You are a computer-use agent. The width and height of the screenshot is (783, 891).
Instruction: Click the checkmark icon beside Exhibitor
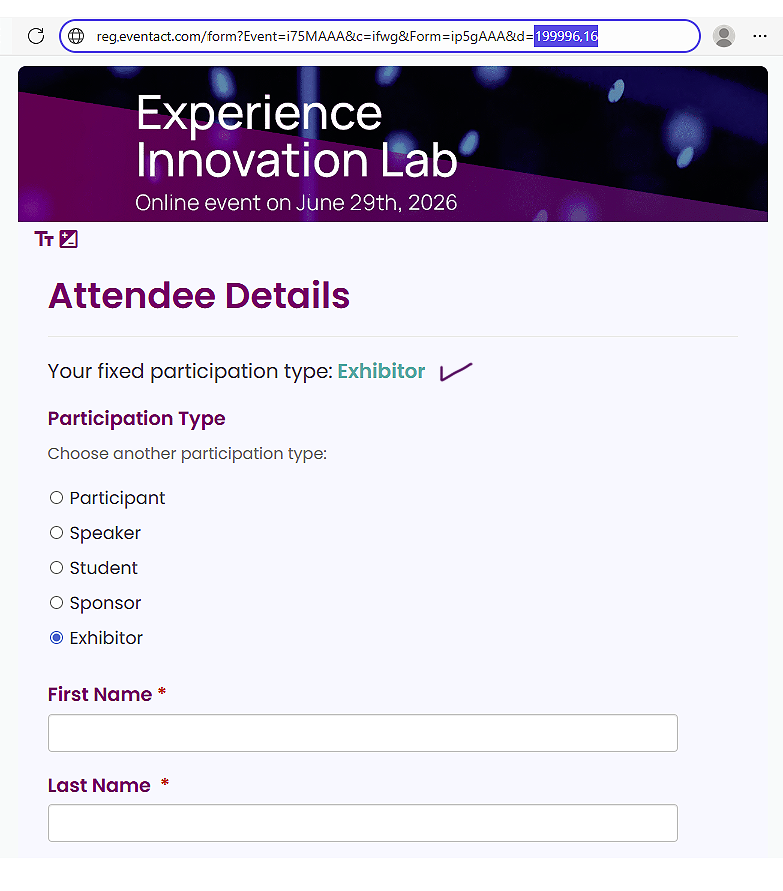(455, 370)
